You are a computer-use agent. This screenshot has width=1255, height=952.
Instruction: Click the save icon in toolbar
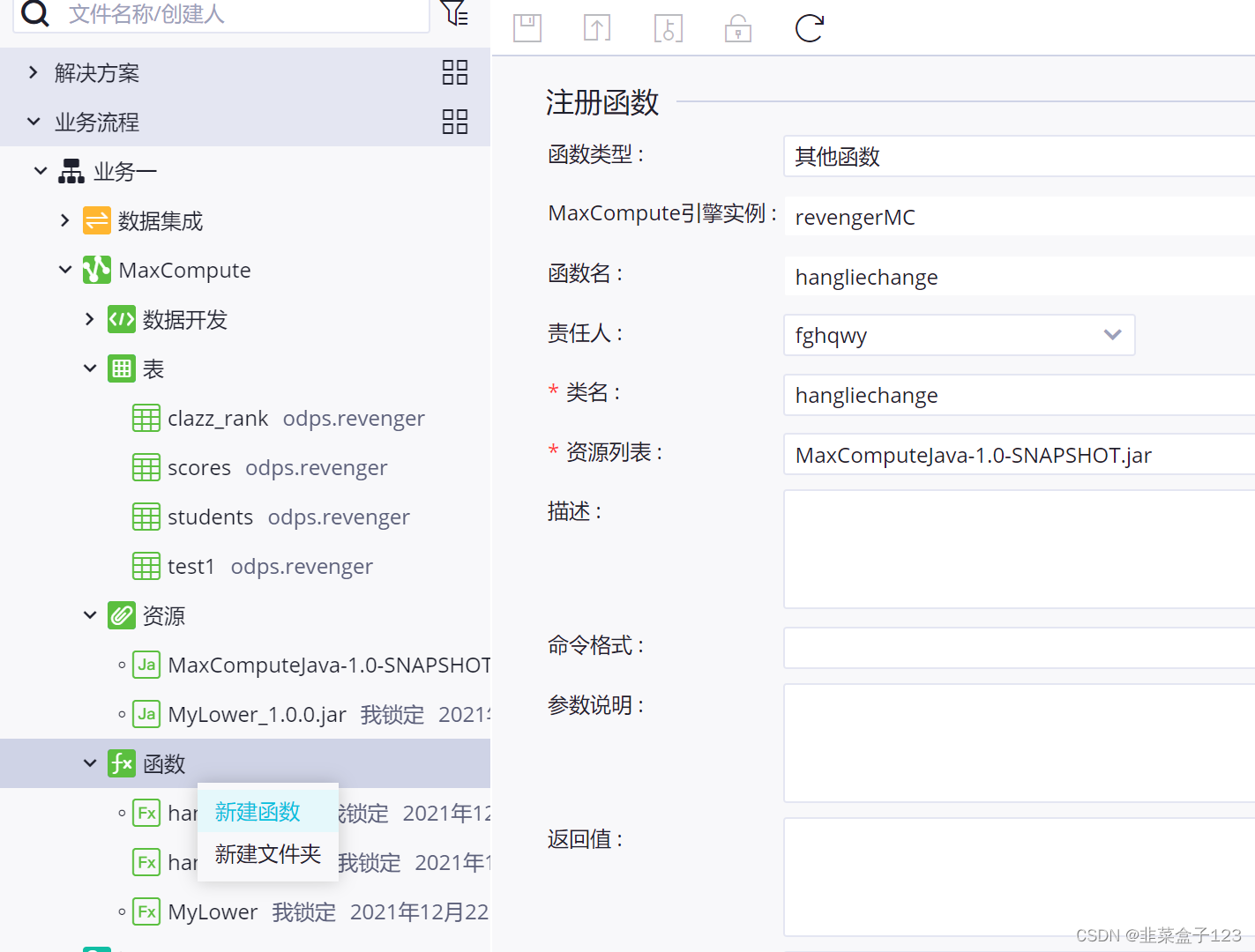pos(527,28)
